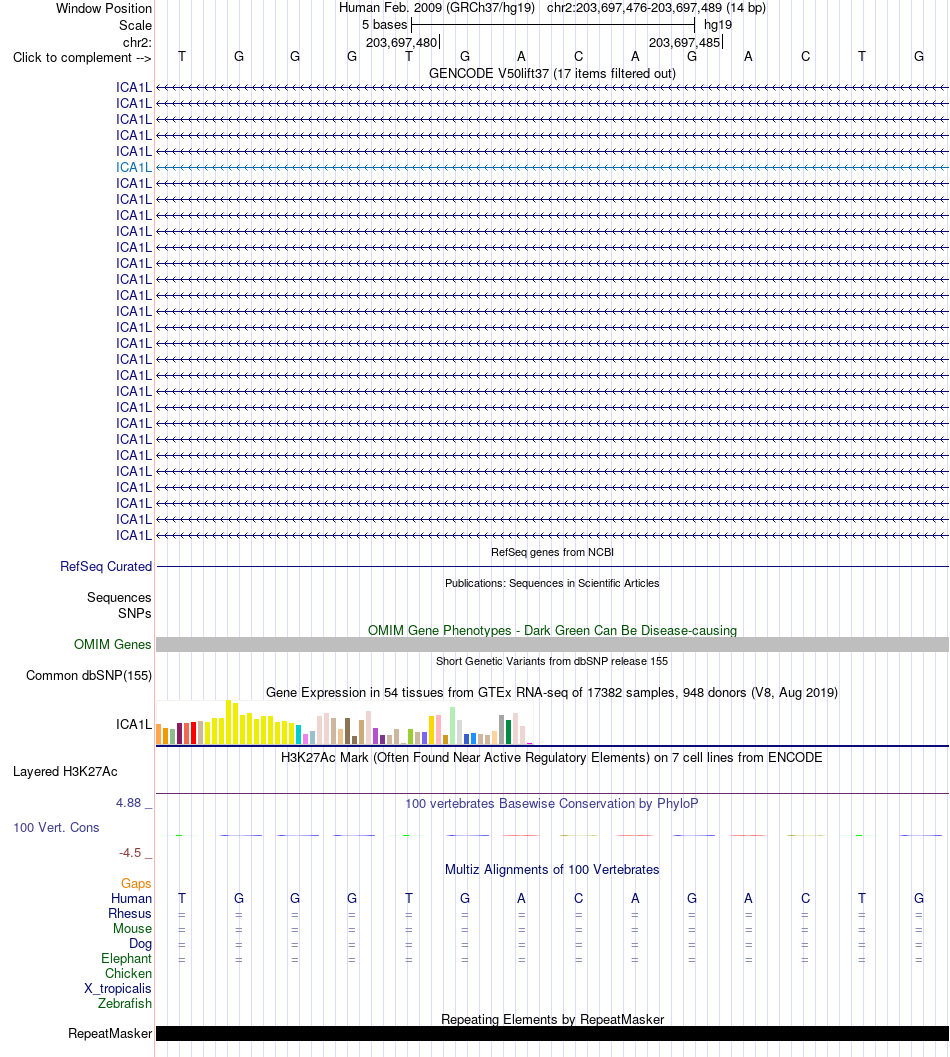Click the 100 Vert. Cons track label
This screenshot has width=950, height=1057.
57,828
